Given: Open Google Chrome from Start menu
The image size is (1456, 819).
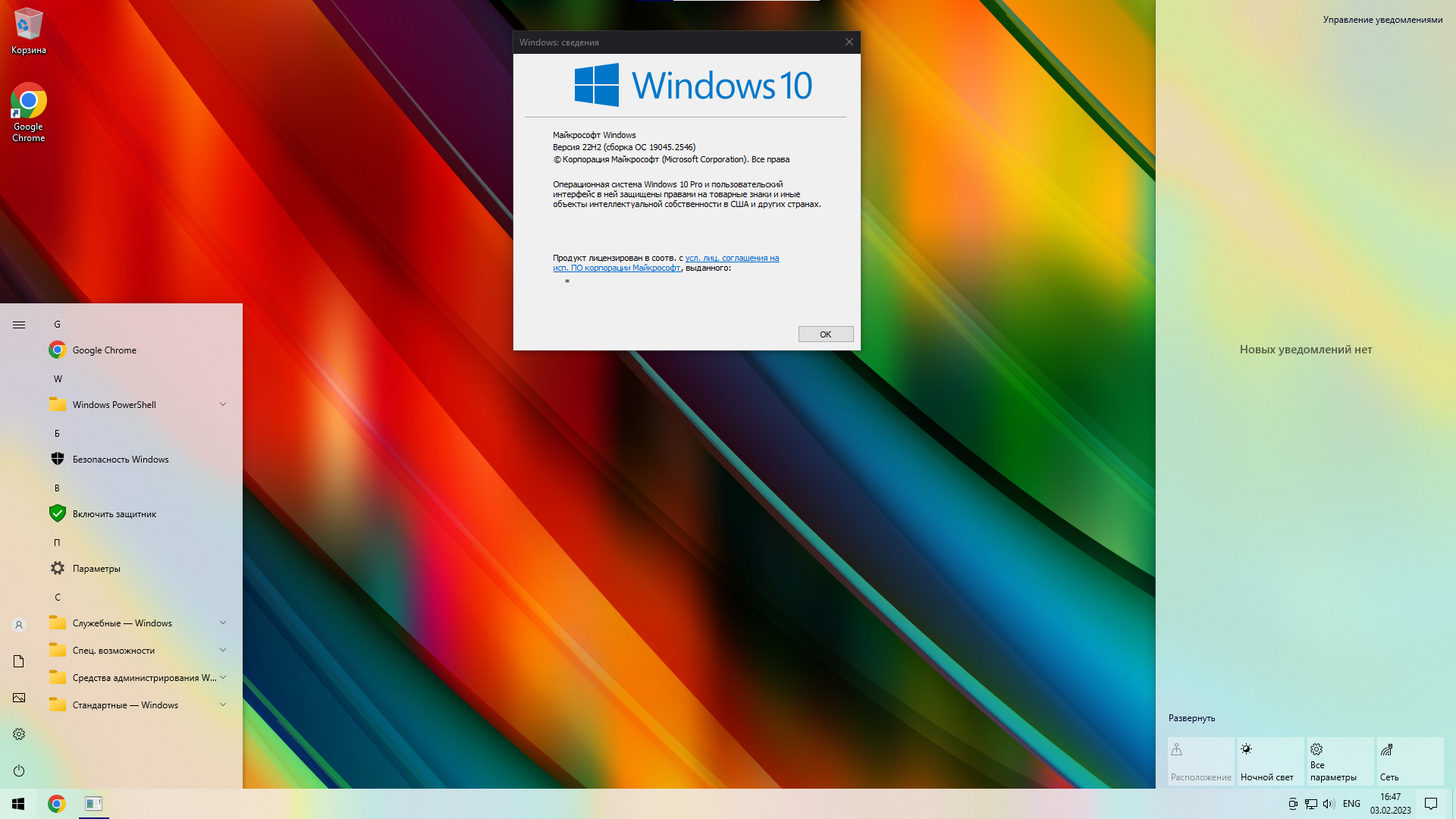Looking at the screenshot, I should [104, 349].
